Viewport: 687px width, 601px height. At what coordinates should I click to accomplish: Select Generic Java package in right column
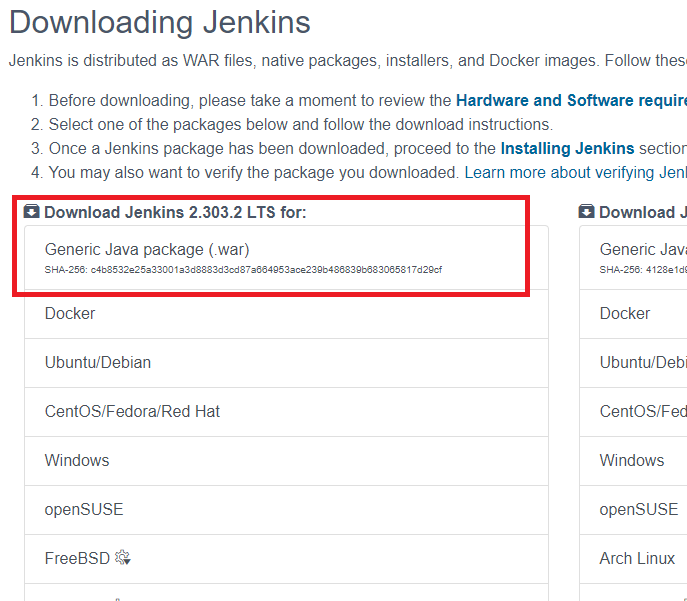click(634, 258)
